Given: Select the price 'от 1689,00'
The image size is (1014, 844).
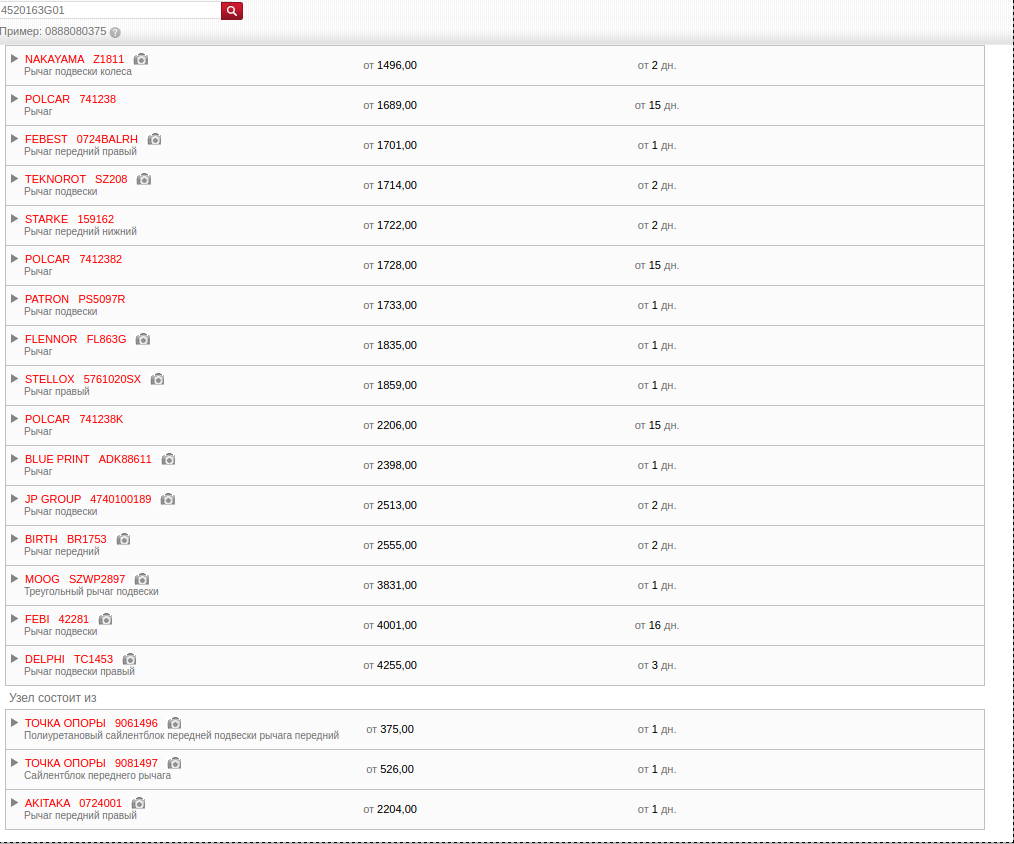Looking at the screenshot, I should [x=390, y=105].
